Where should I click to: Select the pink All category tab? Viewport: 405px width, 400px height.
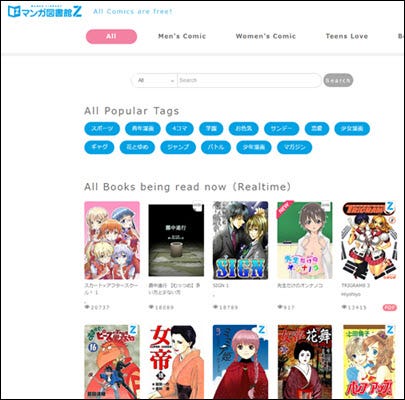pos(111,36)
